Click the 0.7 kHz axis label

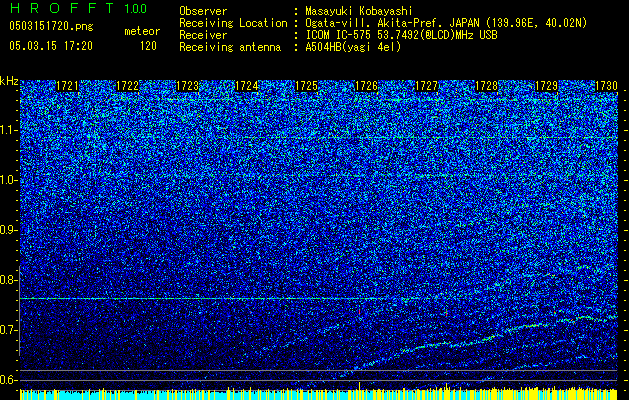point(8,330)
